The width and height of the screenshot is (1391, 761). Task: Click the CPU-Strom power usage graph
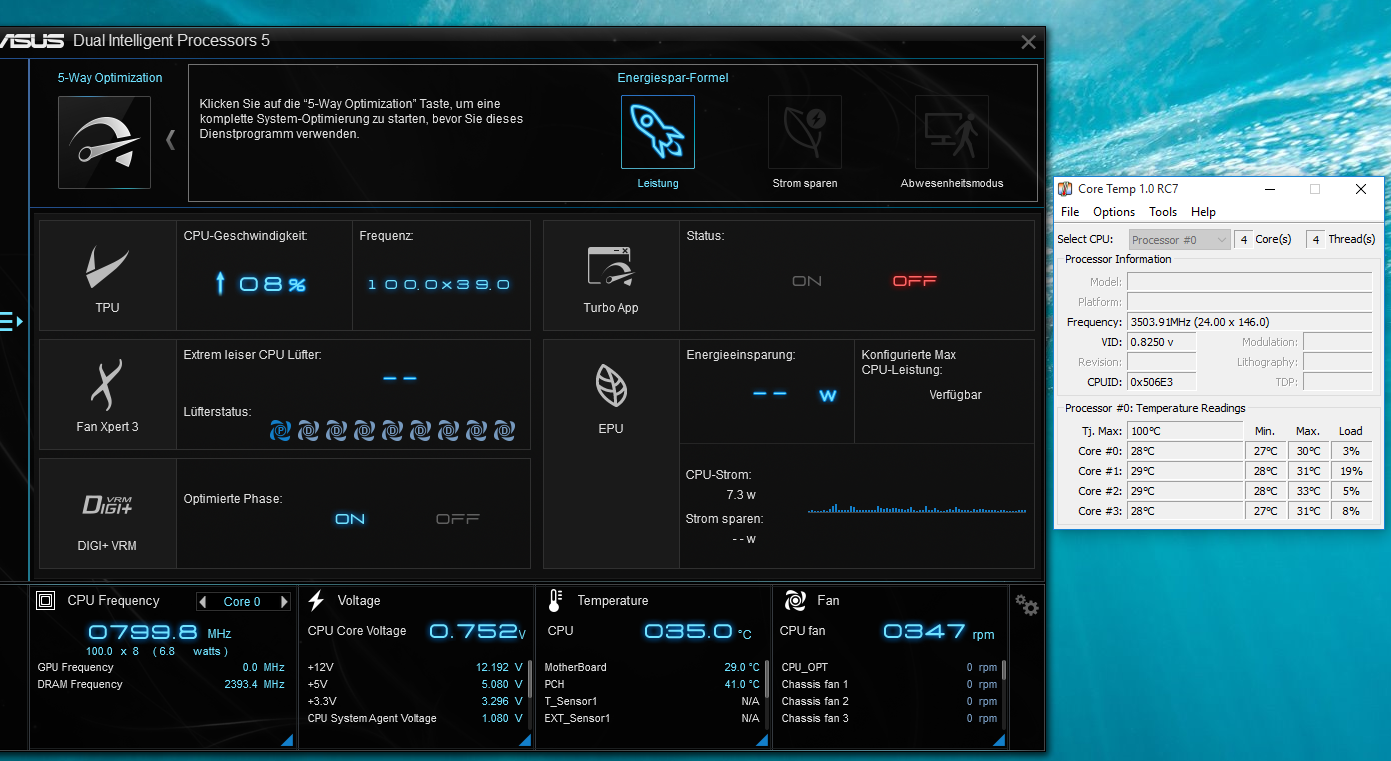[917, 506]
